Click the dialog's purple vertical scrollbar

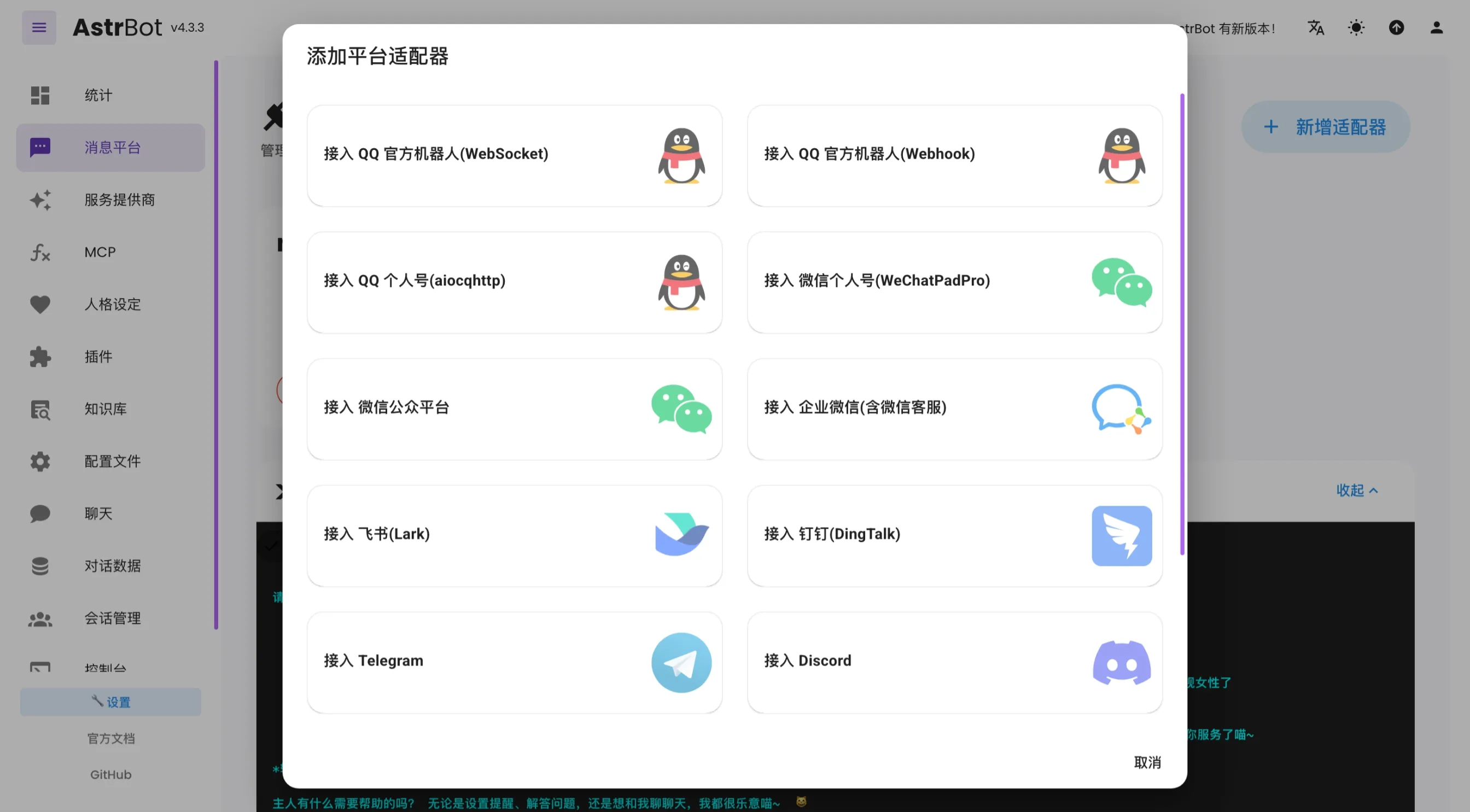tap(1182, 324)
